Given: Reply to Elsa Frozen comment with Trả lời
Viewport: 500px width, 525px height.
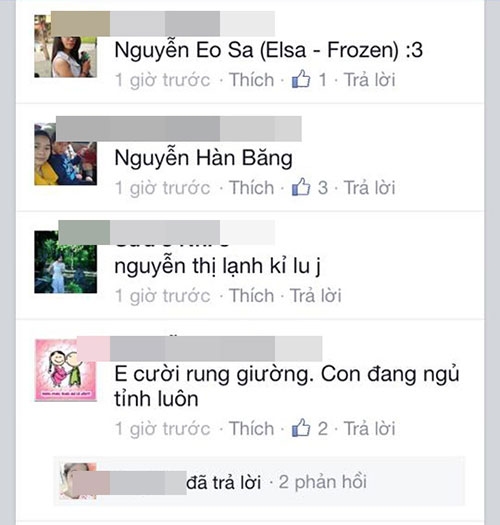Looking at the screenshot, I should (x=369, y=80).
